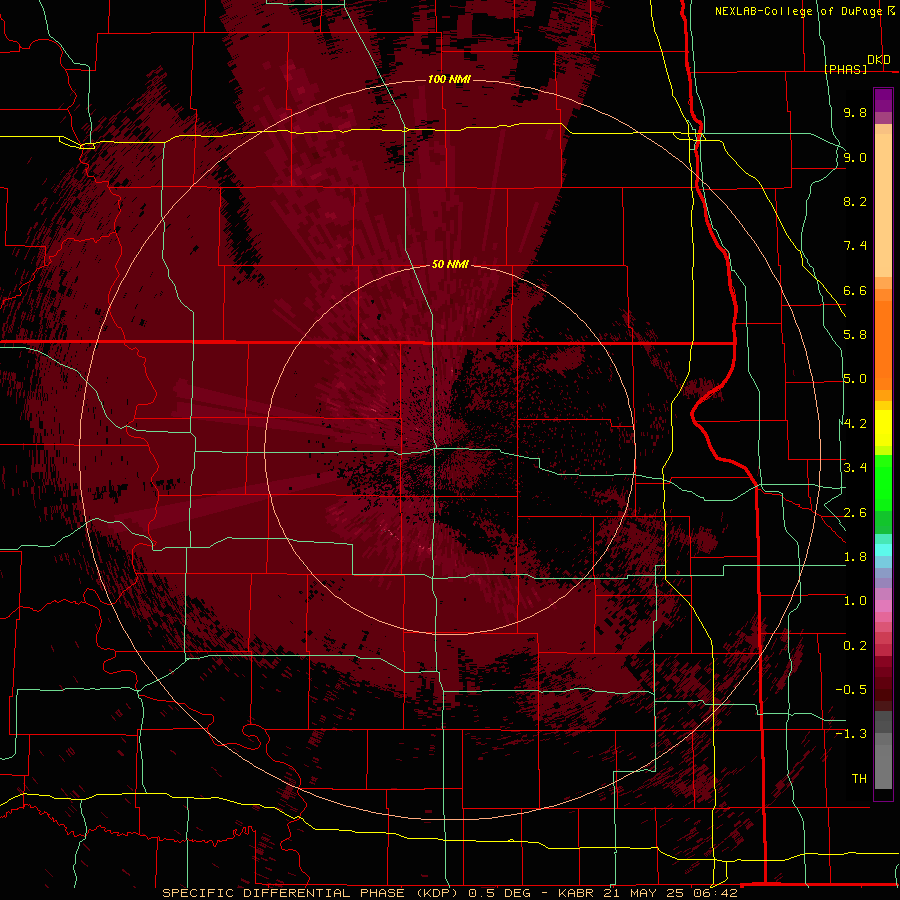Click the 1.8 scale value

(x=855, y=557)
